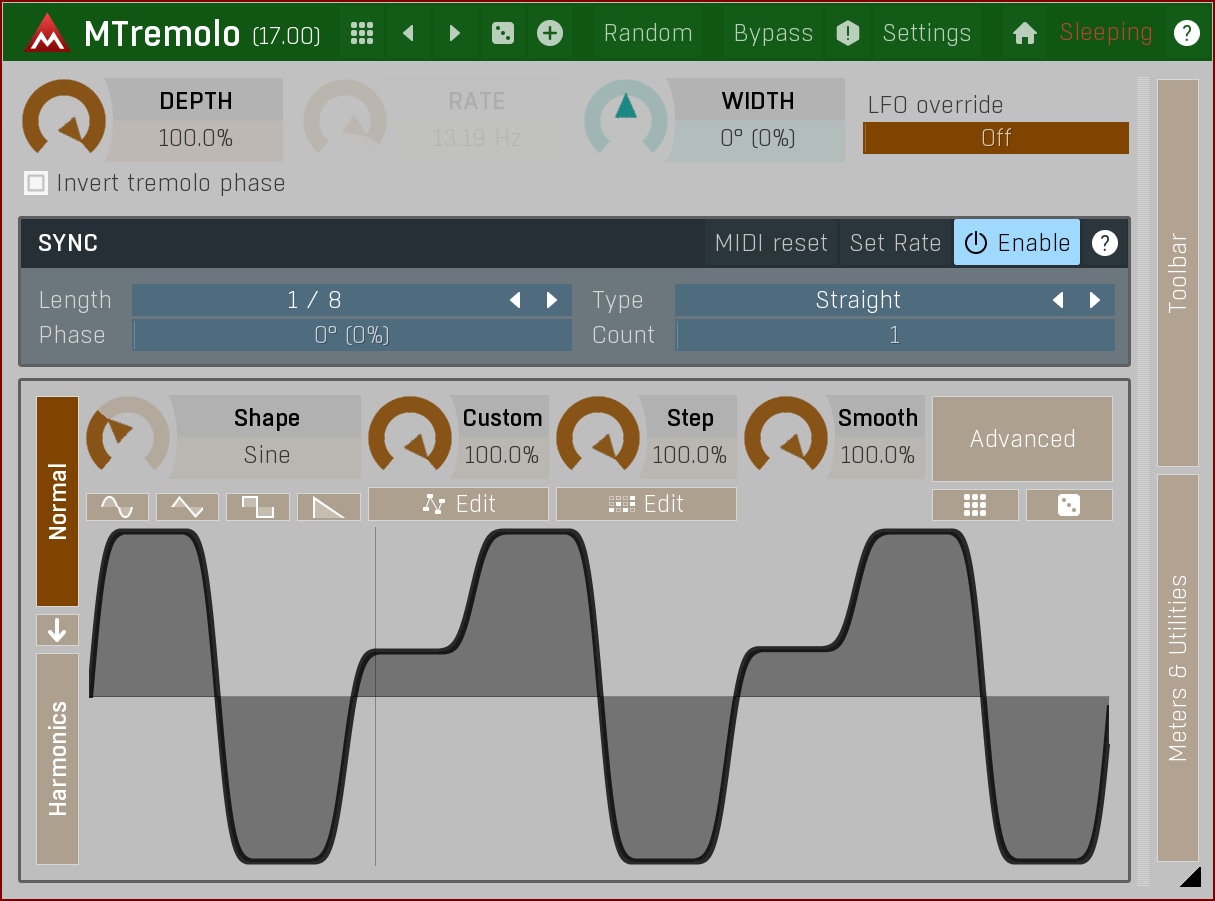Click the dice randomize icon in the title bar

pos(502,33)
